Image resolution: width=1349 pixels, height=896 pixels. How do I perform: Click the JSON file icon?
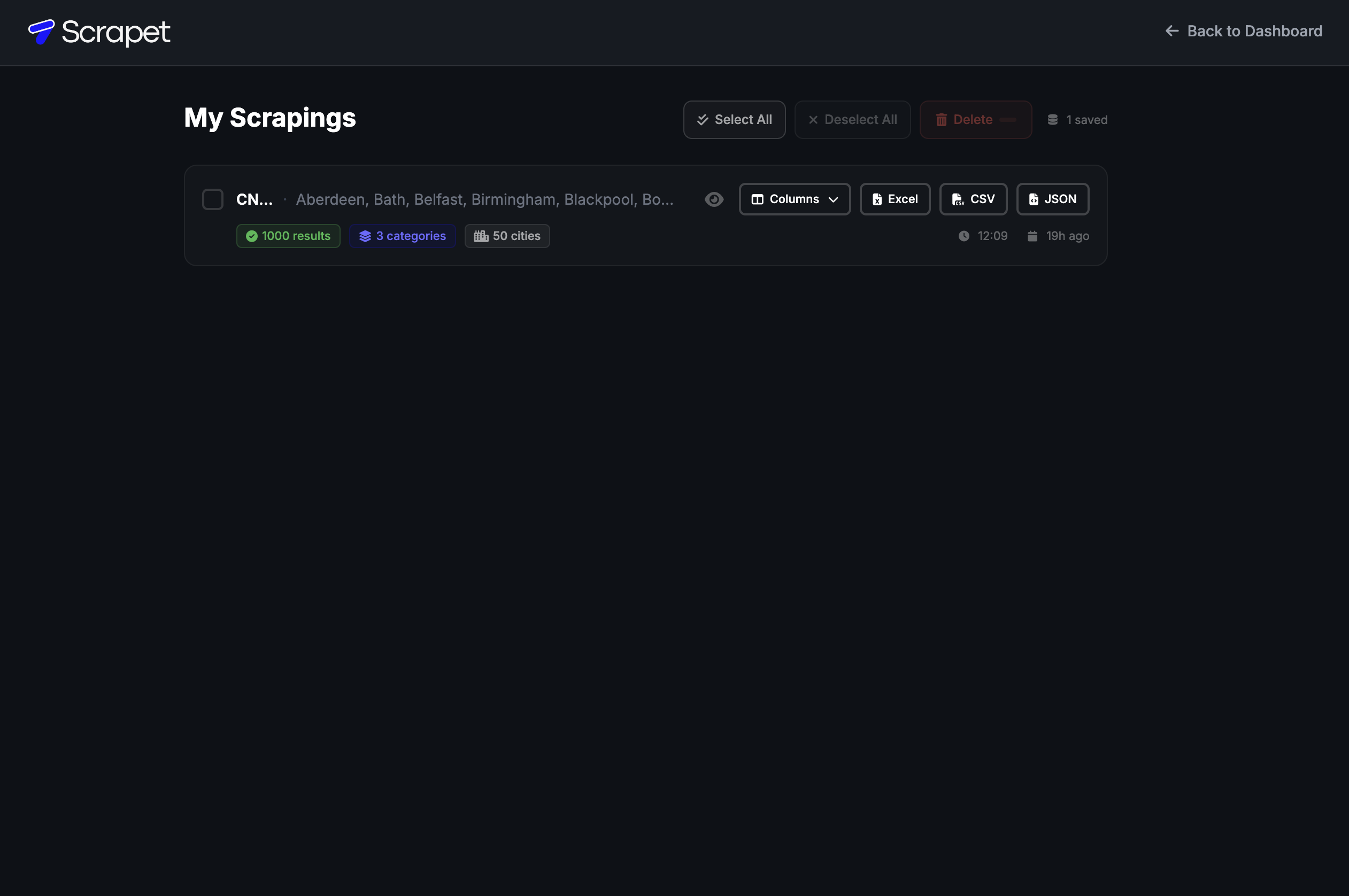[1033, 199]
